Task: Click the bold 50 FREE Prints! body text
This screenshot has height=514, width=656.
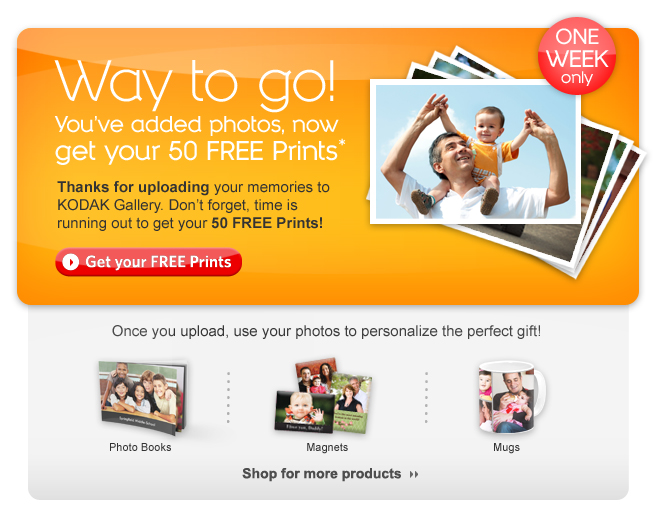Action: coord(267,223)
